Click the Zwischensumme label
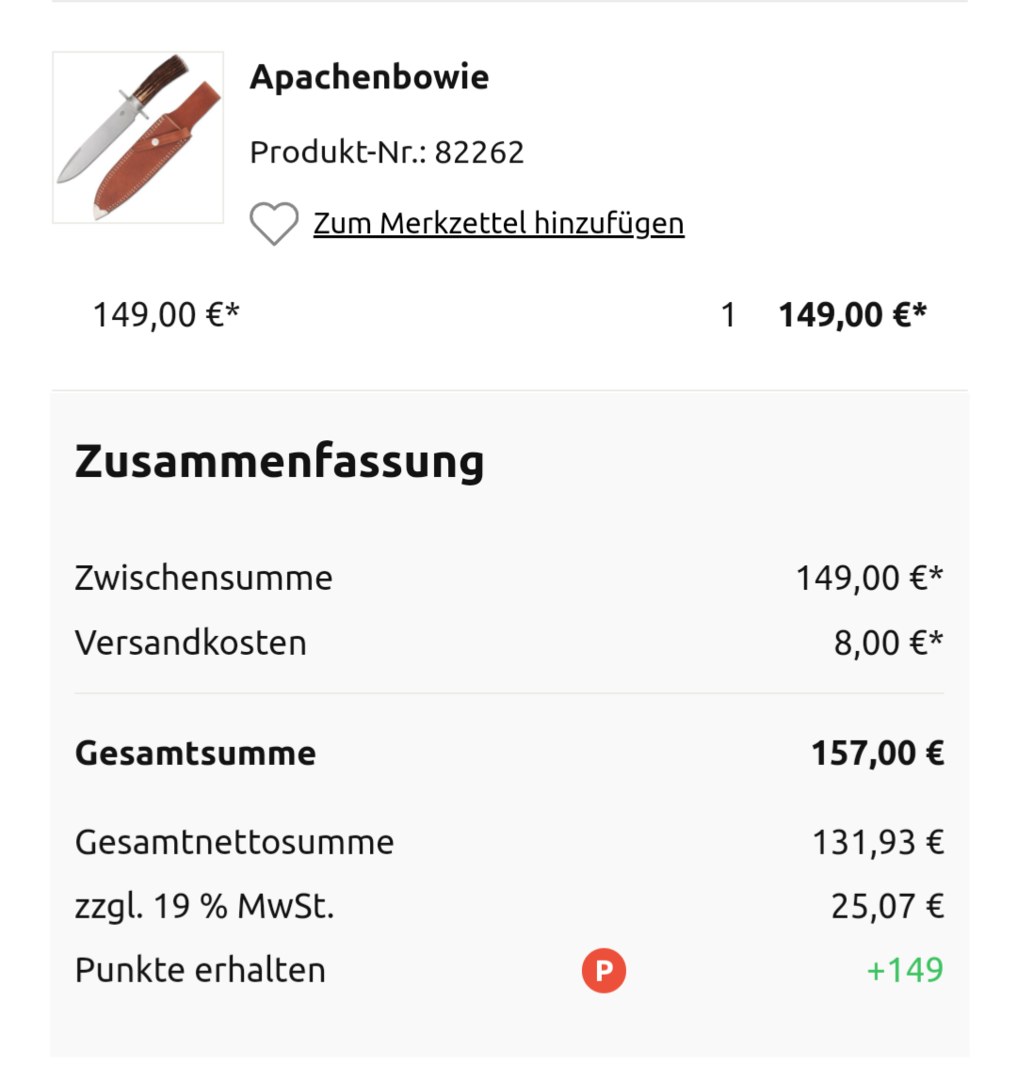 click(203, 578)
